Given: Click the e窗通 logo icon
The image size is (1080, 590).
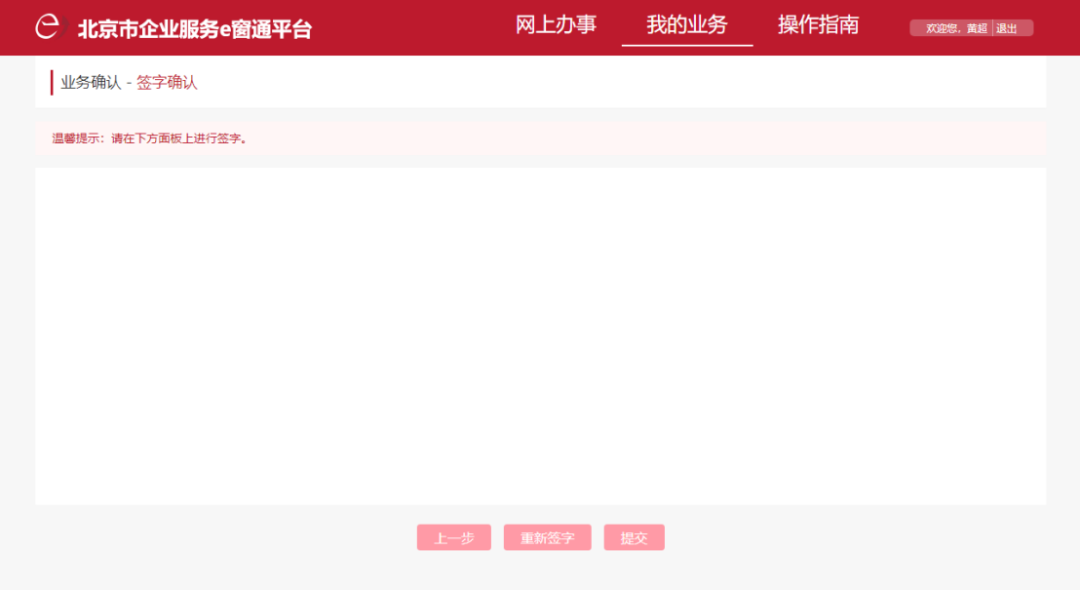Looking at the screenshot, I should tap(50, 27).
